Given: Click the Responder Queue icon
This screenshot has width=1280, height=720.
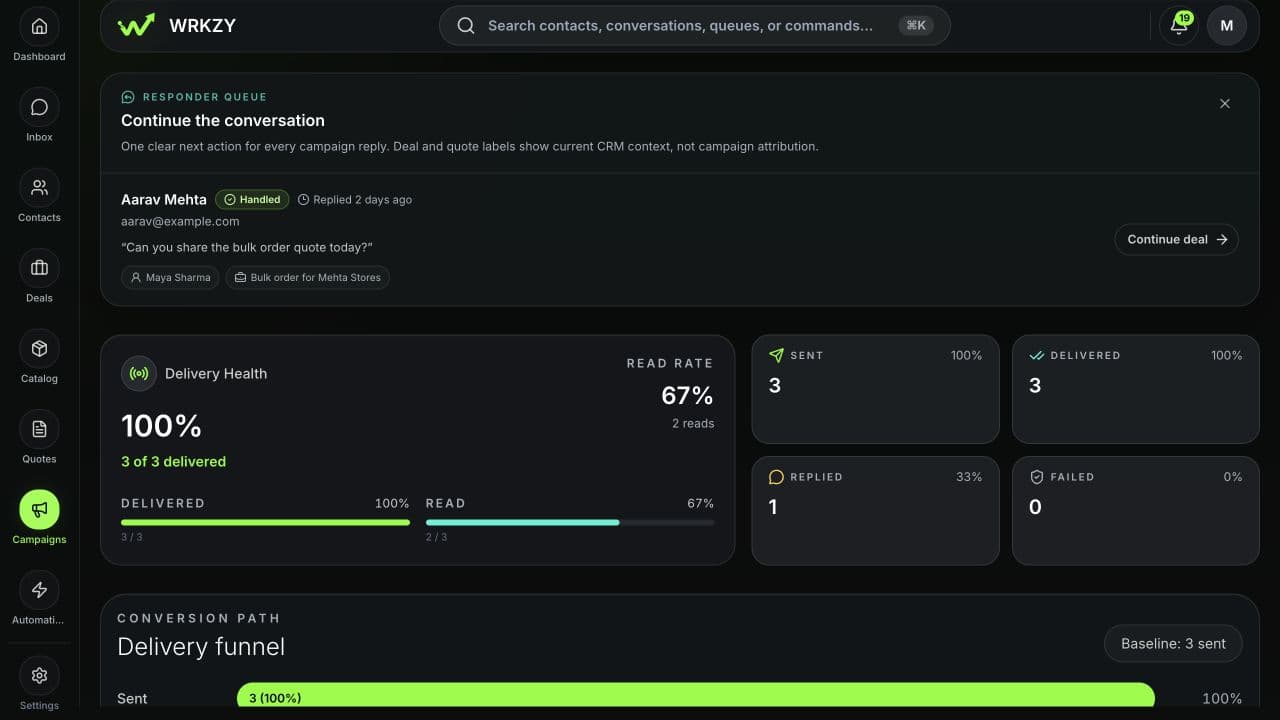Looking at the screenshot, I should click(x=128, y=97).
